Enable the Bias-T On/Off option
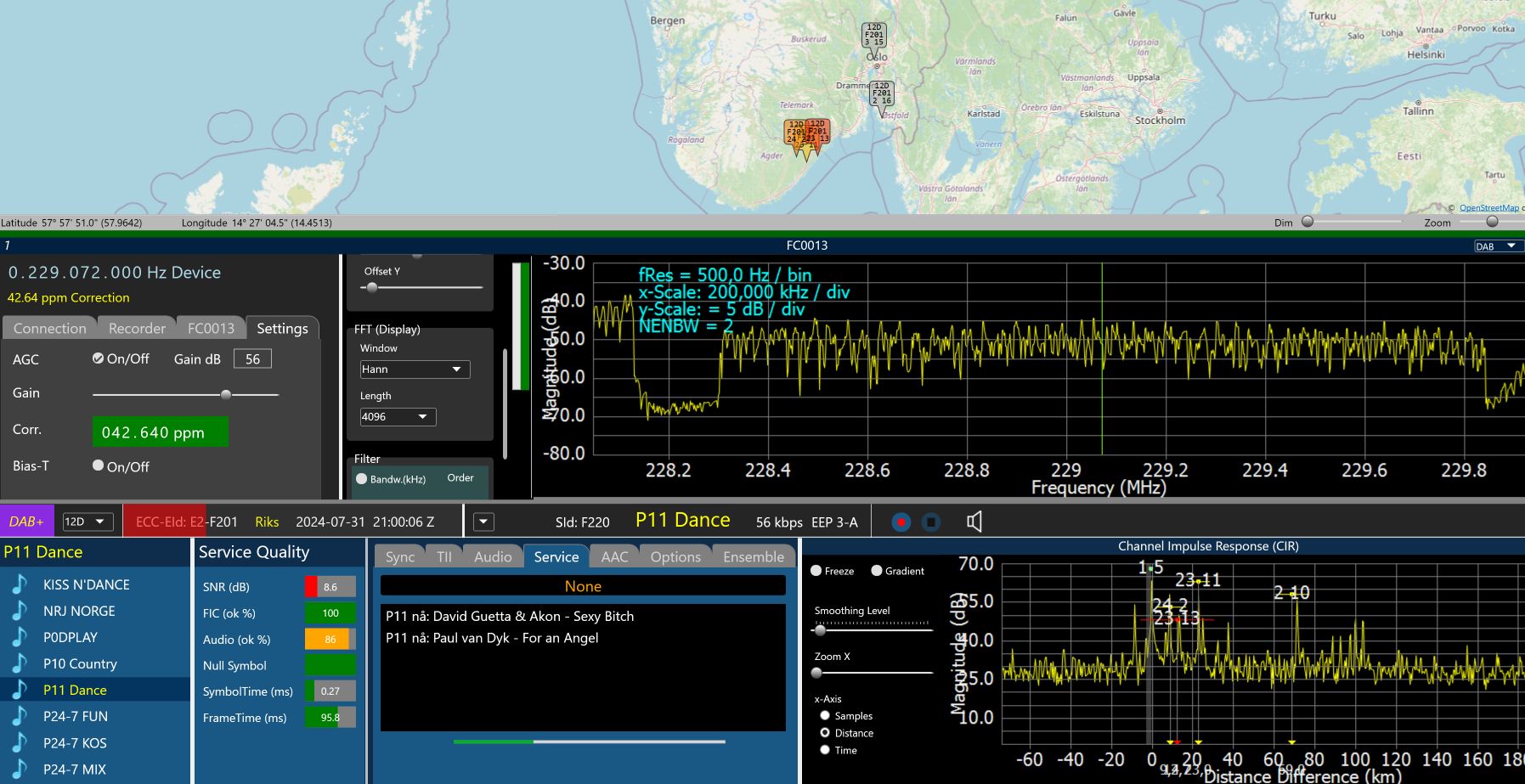 [x=99, y=465]
